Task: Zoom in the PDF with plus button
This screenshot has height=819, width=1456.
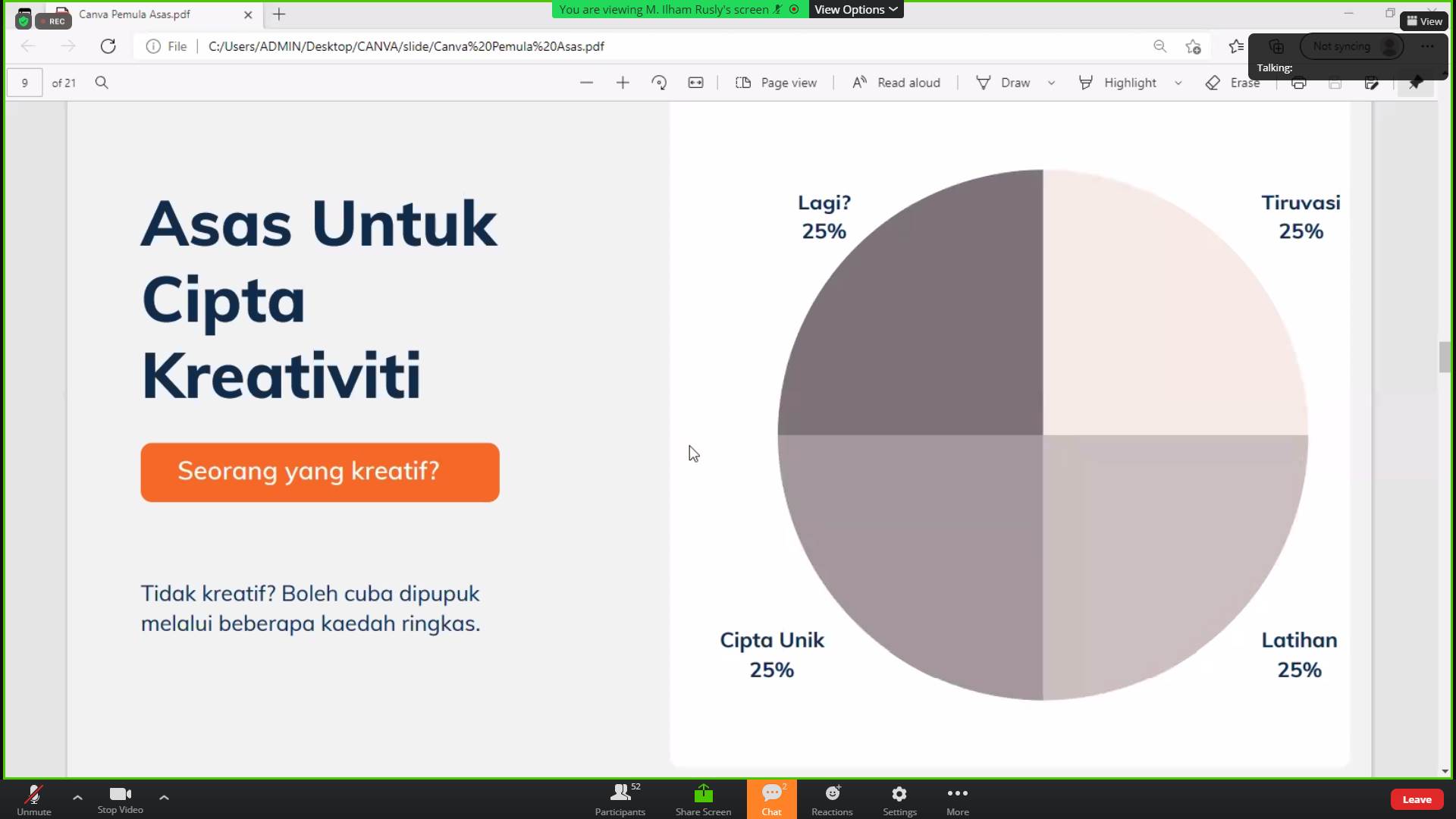Action: click(x=623, y=83)
